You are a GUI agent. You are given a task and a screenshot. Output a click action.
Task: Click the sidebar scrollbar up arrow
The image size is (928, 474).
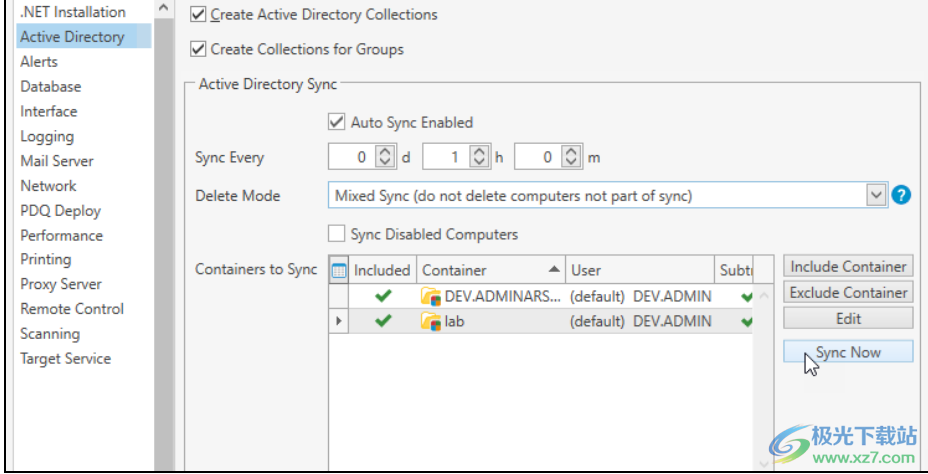pyautogui.click(x=164, y=7)
